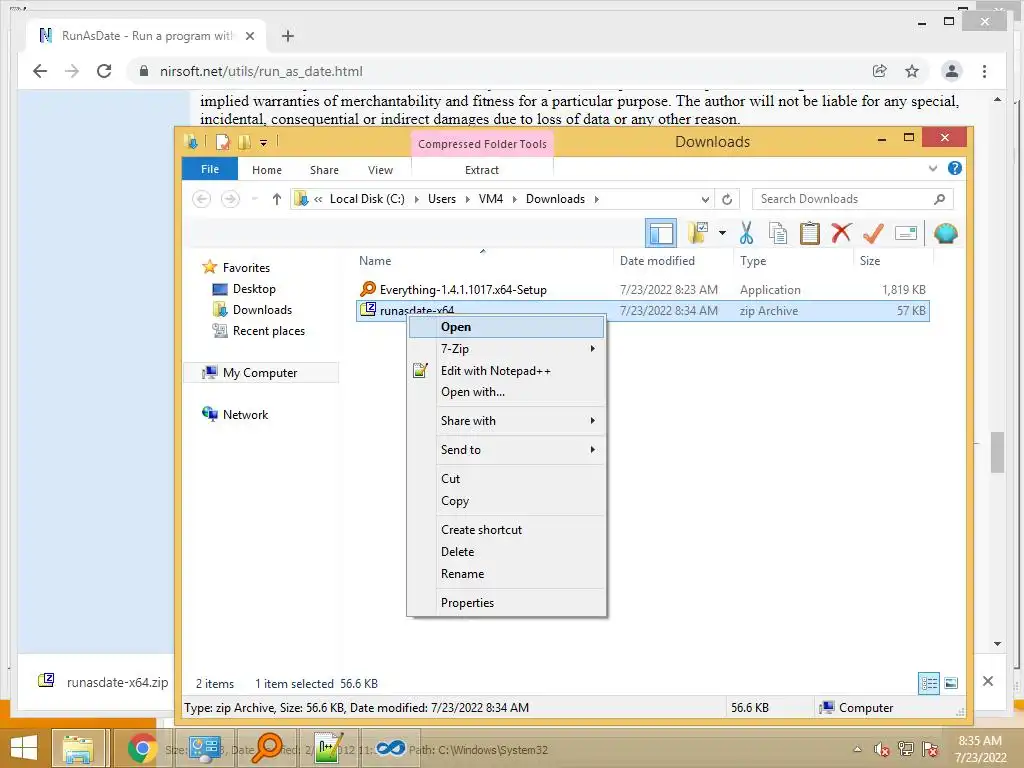Image resolution: width=1024 pixels, height=768 pixels.
Task: Toggle the preview pane layout icon in toolbar
Action: pos(661,233)
